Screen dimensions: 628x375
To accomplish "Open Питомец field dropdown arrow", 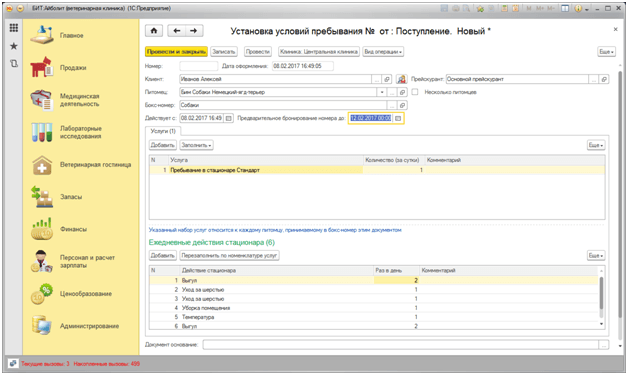I will point(382,92).
